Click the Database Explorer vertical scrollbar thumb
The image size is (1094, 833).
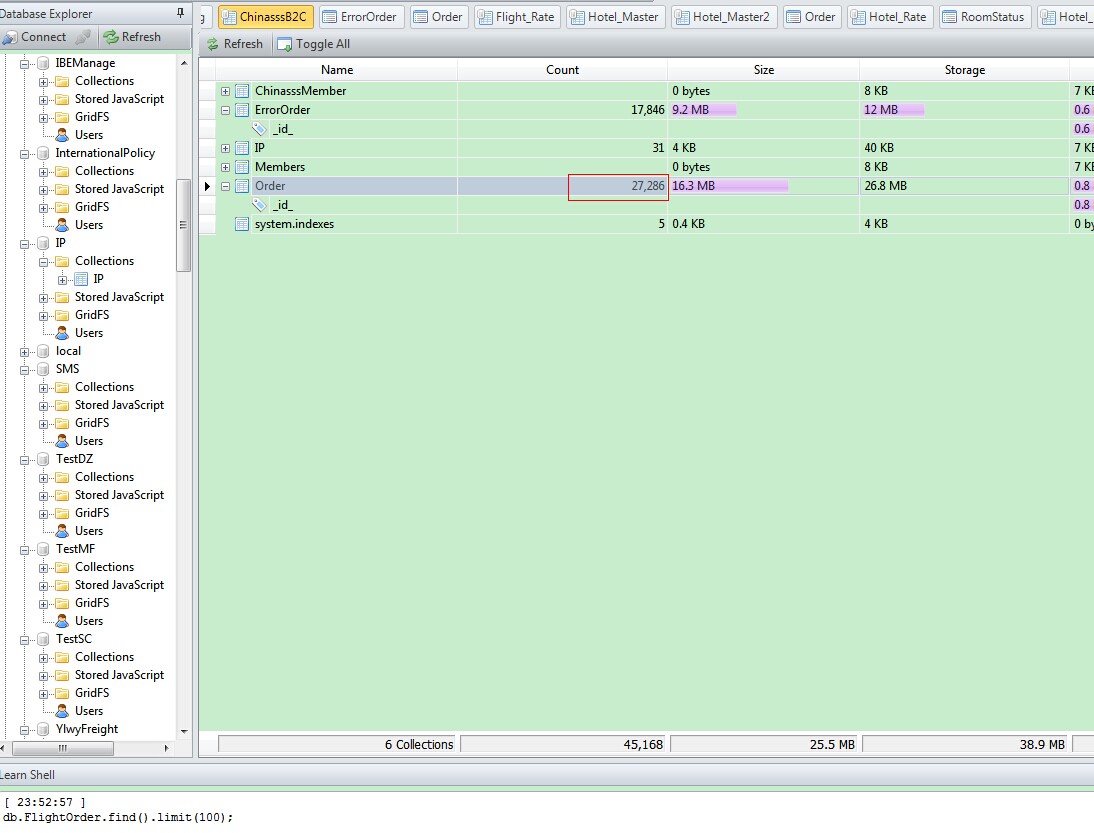tap(183, 225)
